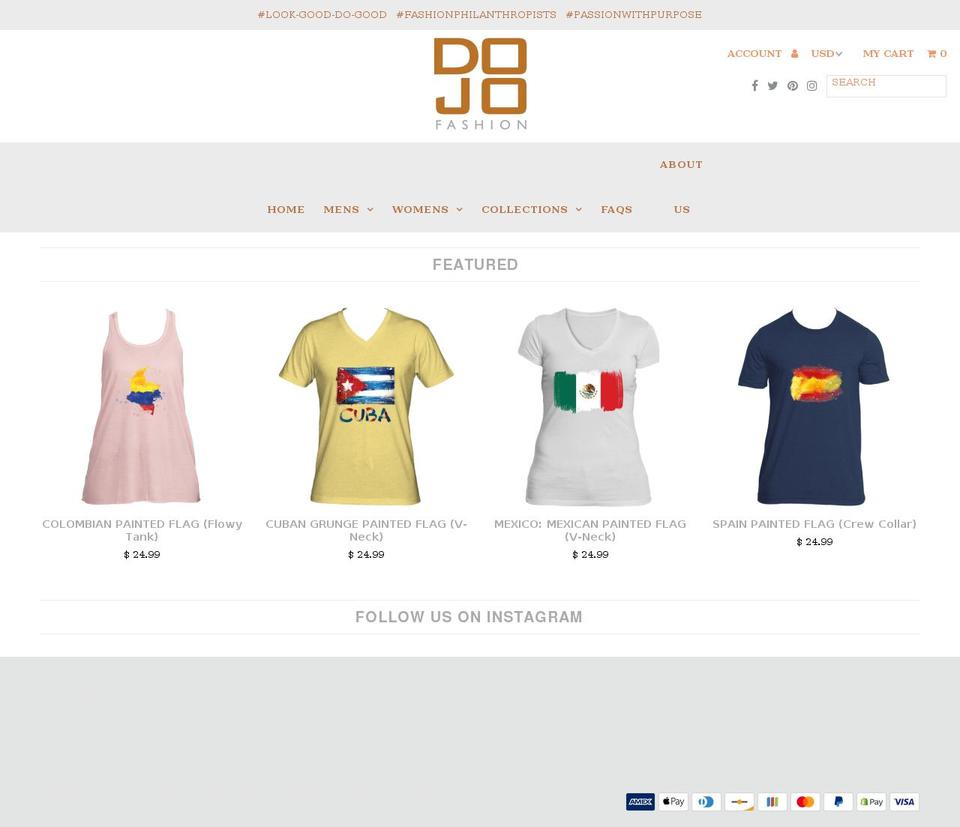This screenshot has height=827, width=960.
Task: Open the Instagram social icon
Action: (812, 86)
